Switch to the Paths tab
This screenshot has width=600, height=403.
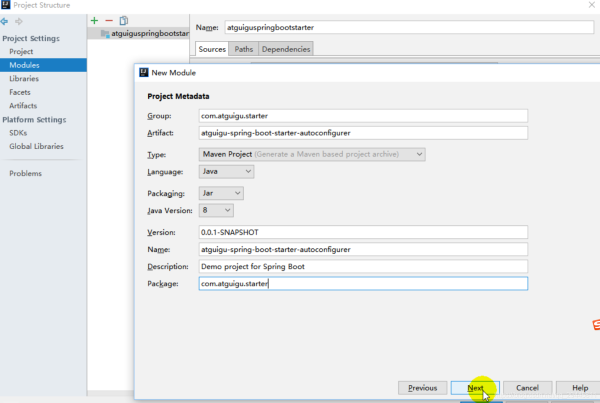coord(244,49)
